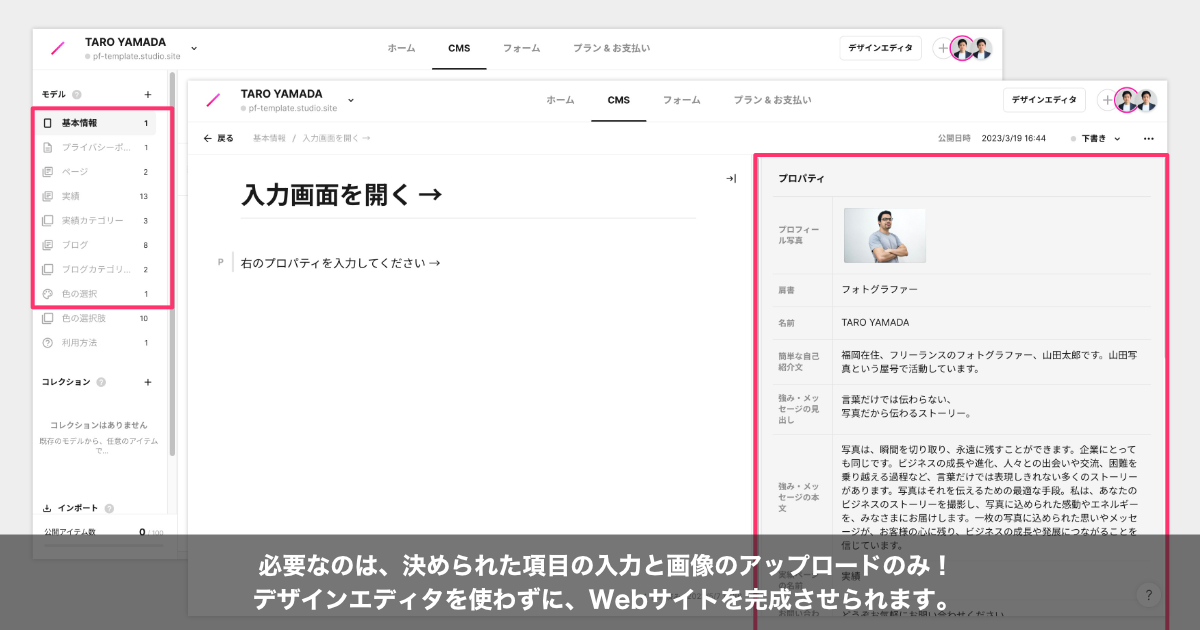
Task: Switch to the フォーム tab in the back window
Action: [521, 48]
